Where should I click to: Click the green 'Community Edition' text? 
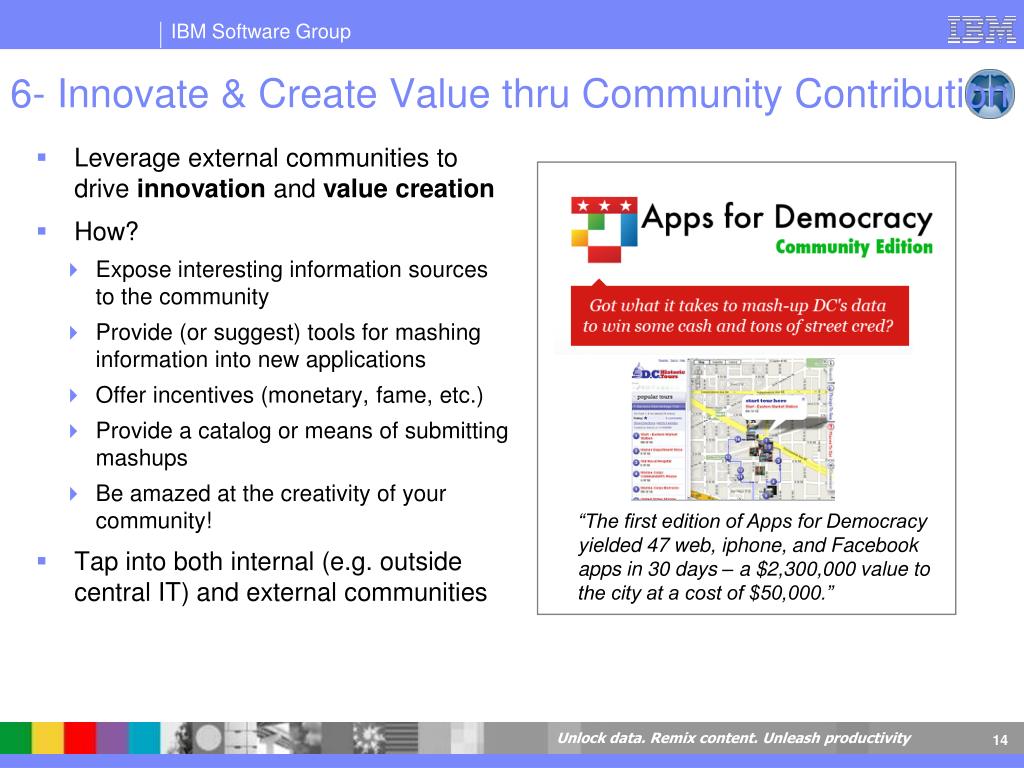coord(854,247)
